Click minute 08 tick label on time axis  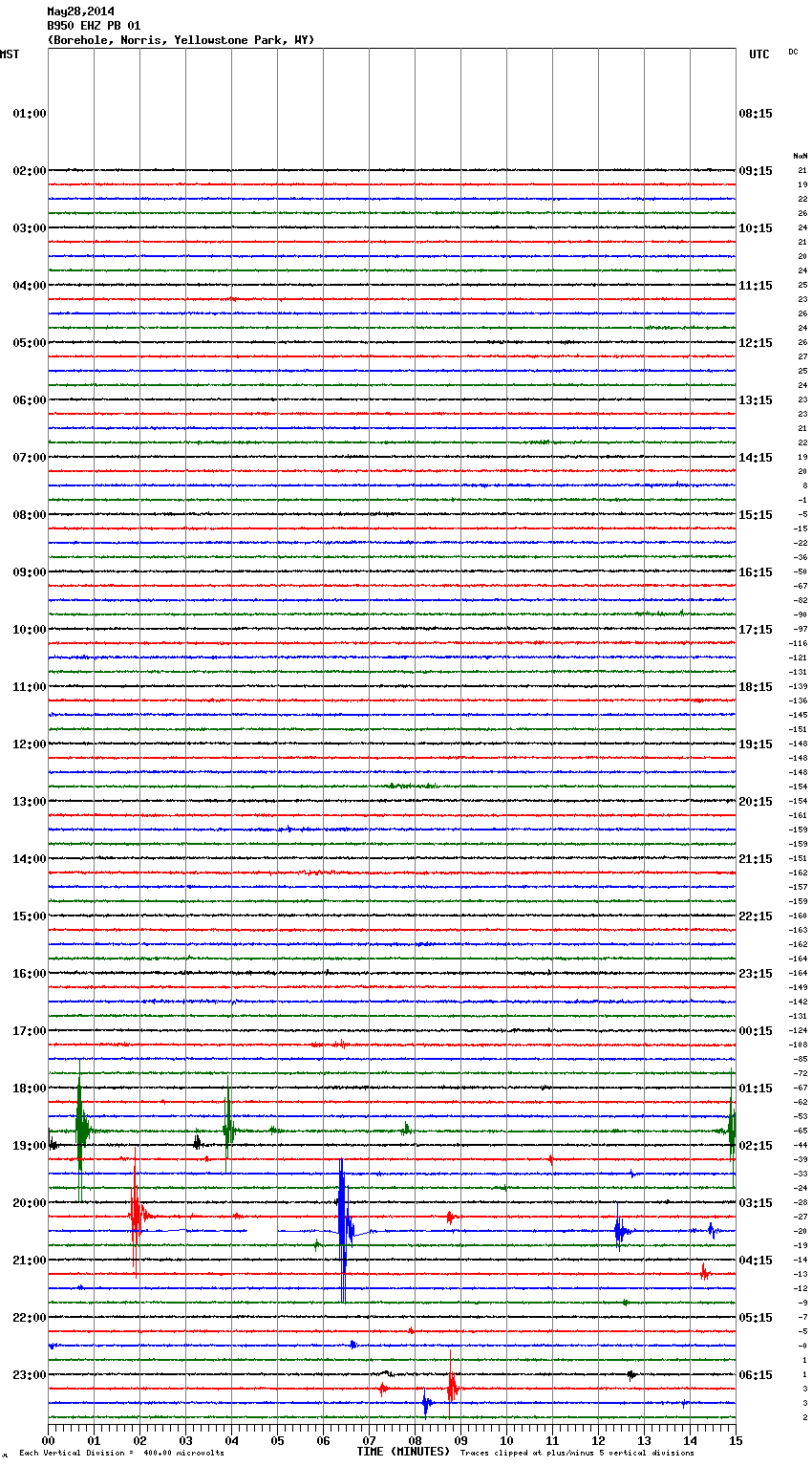tap(415, 1440)
